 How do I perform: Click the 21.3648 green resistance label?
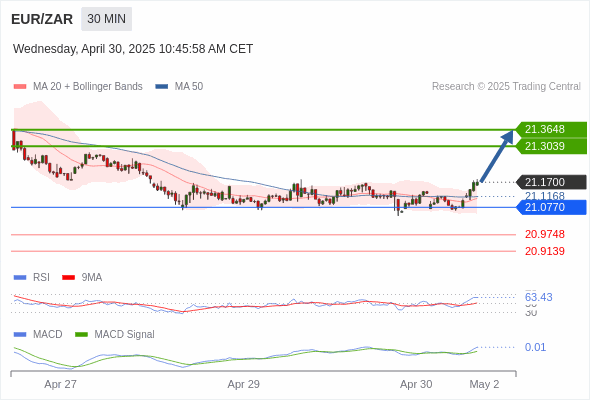(551, 129)
